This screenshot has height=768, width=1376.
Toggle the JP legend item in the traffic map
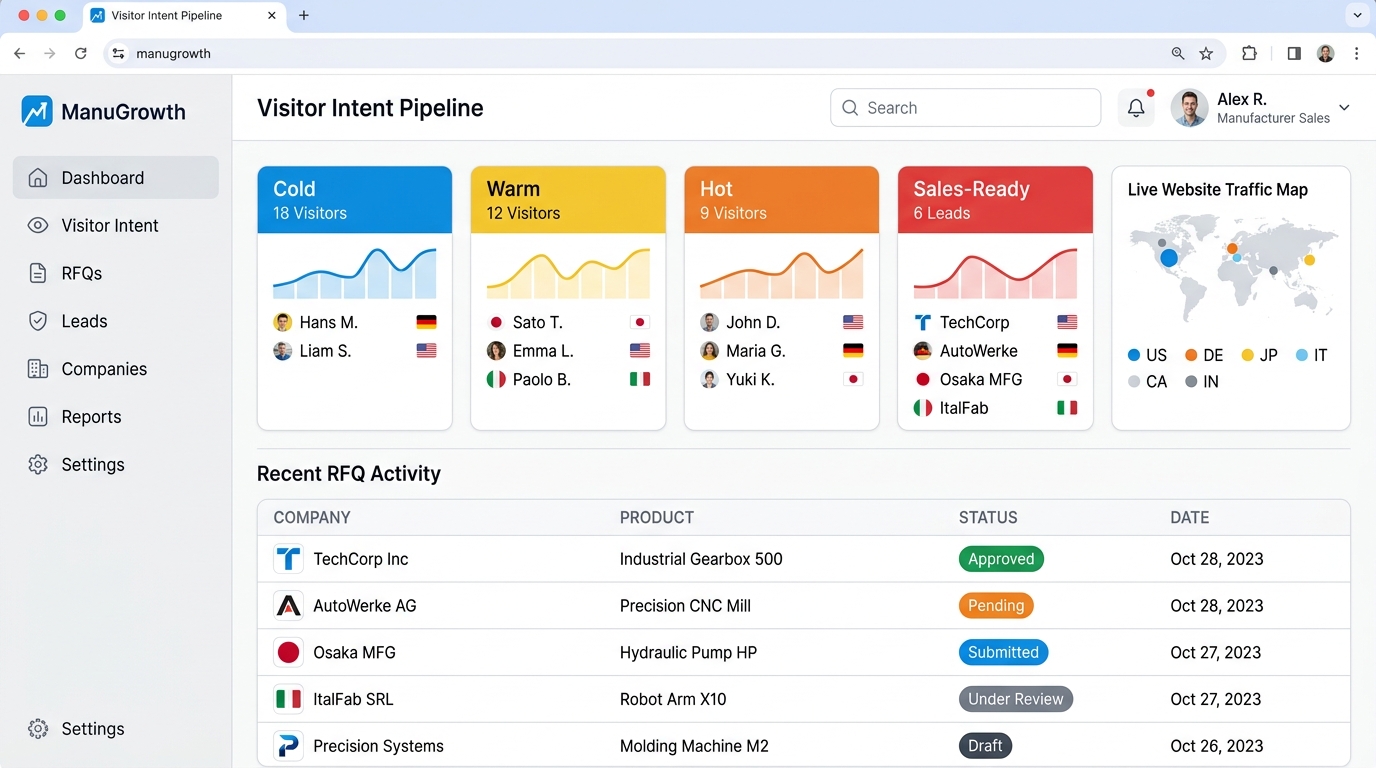coord(1258,355)
